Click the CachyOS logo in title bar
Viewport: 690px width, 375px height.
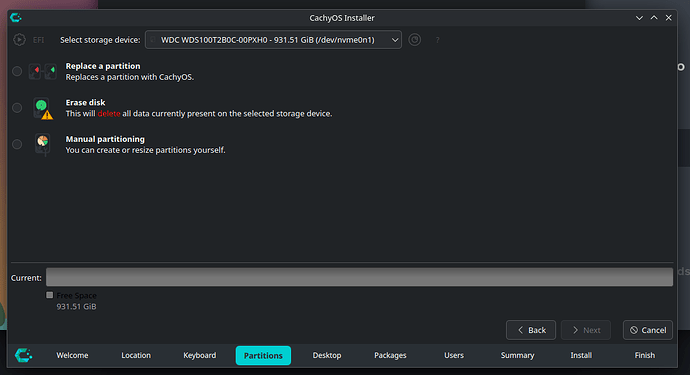[16, 18]
